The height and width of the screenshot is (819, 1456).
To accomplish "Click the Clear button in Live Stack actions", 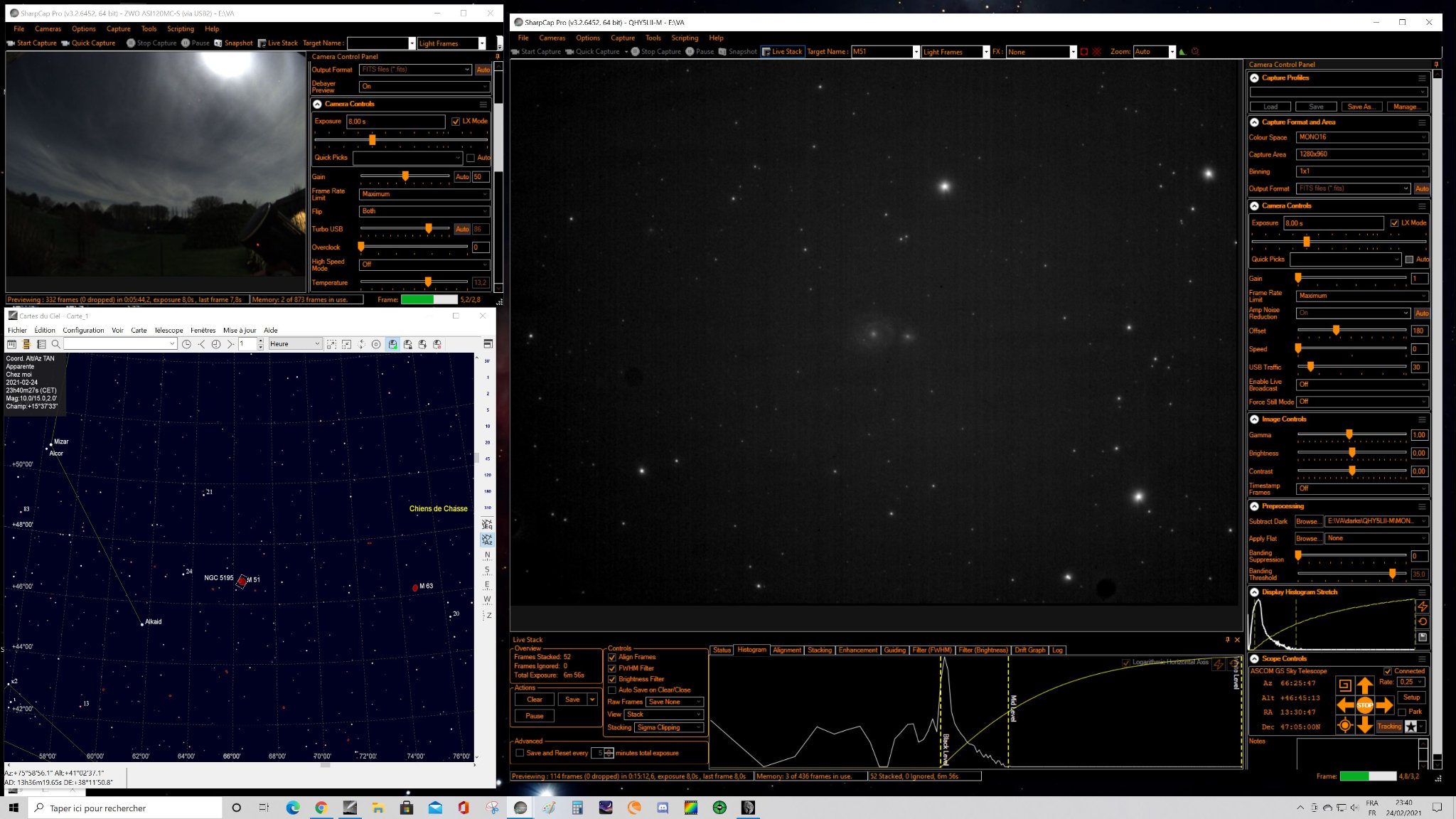I will tap(535, 700).
